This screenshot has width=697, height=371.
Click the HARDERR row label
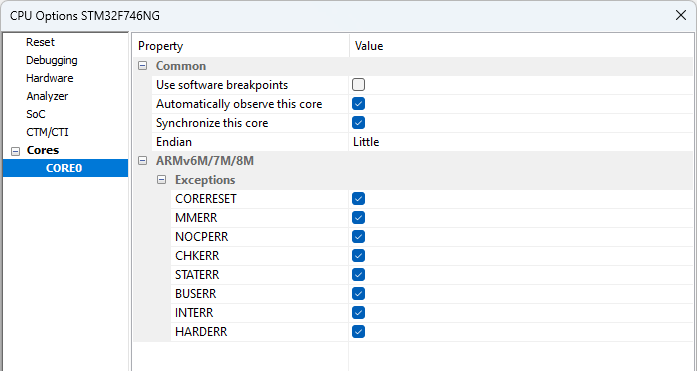pyautogui.click(x=201, y=332)
